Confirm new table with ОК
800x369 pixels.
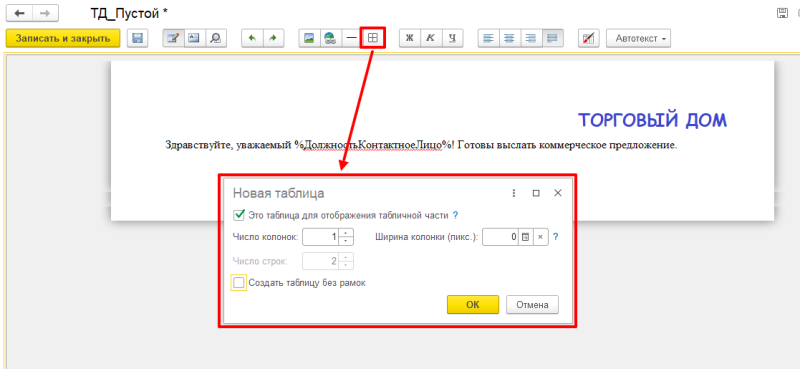pyautogui.click(x=472, y=305)
